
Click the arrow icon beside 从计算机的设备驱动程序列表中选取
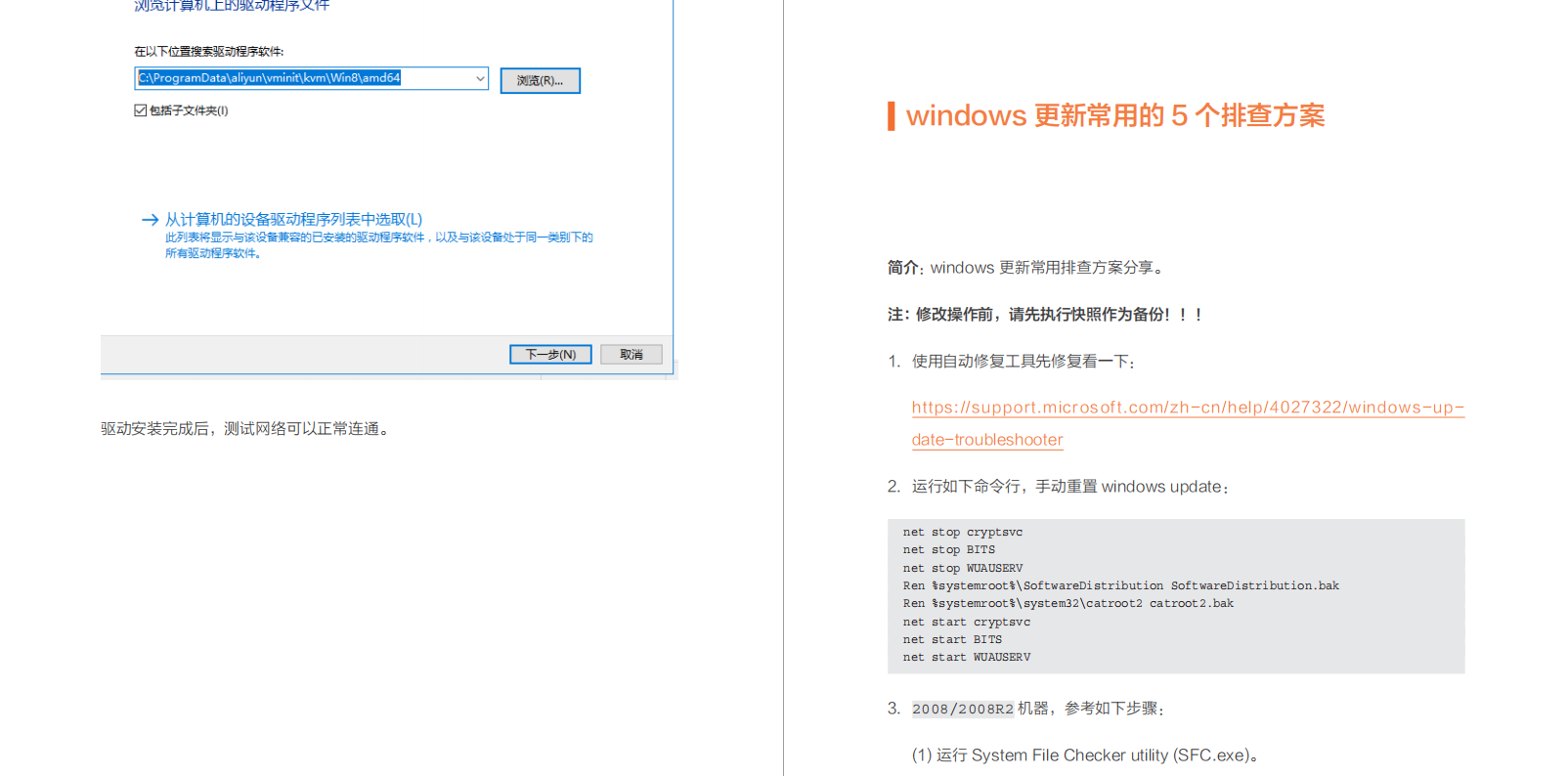pos(150,220)
